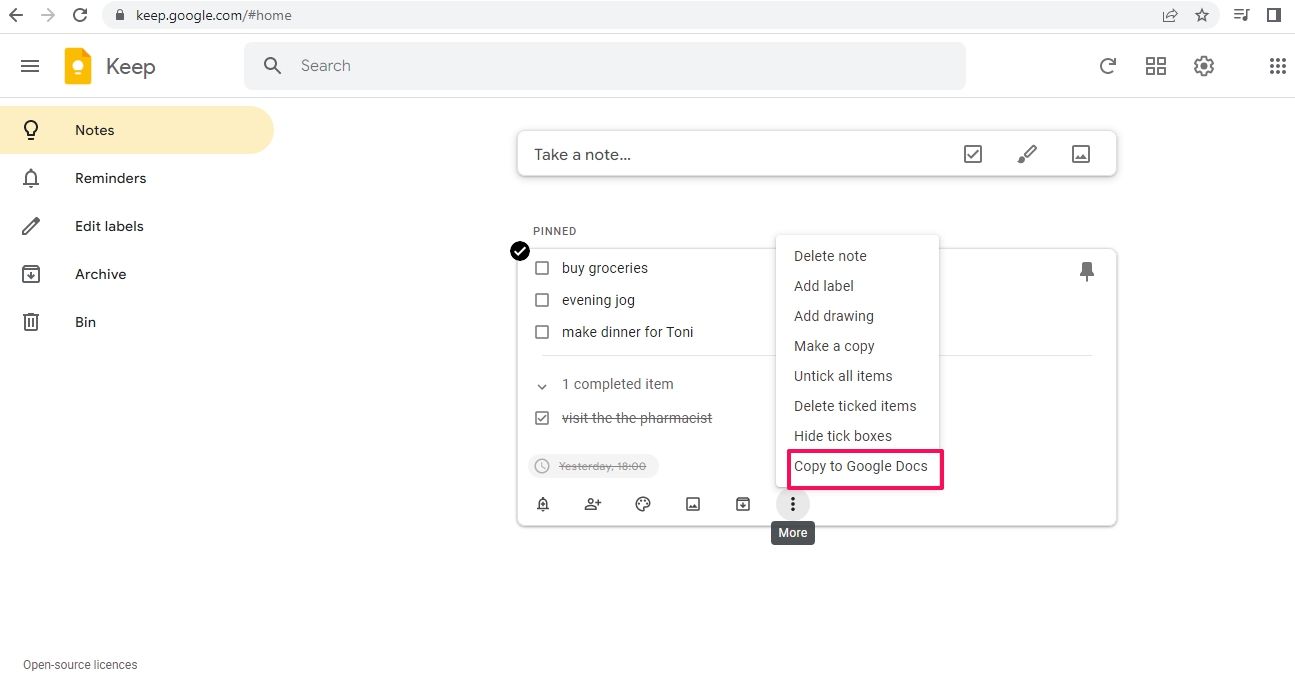The height and width of the screenshot is (679, 1295).
Task: Click the make dinner for Toni text
Action: pos(628,332)
